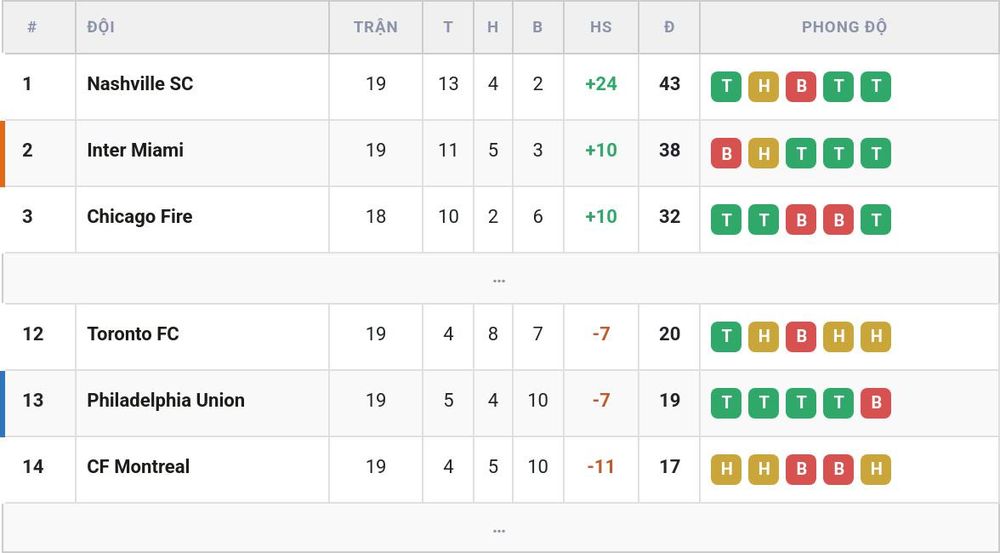Click Philadelphia Union's red B form badge
The width and height of the screenshot is (1000, 553).
click(876, 403)
